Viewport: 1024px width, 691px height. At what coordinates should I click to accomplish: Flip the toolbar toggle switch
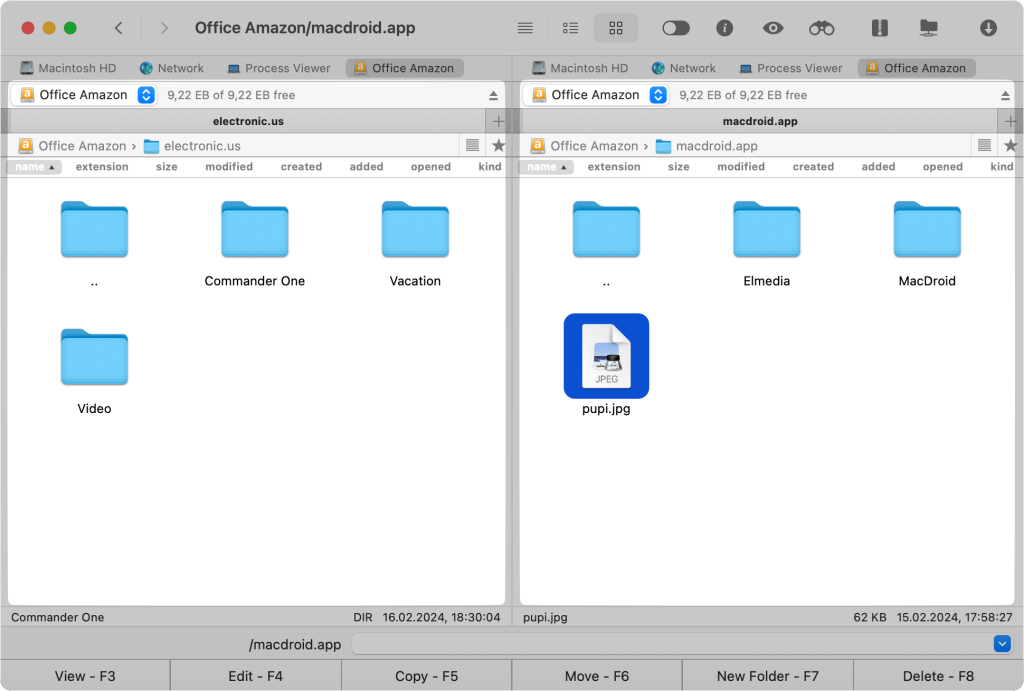[x=675, y=28]
